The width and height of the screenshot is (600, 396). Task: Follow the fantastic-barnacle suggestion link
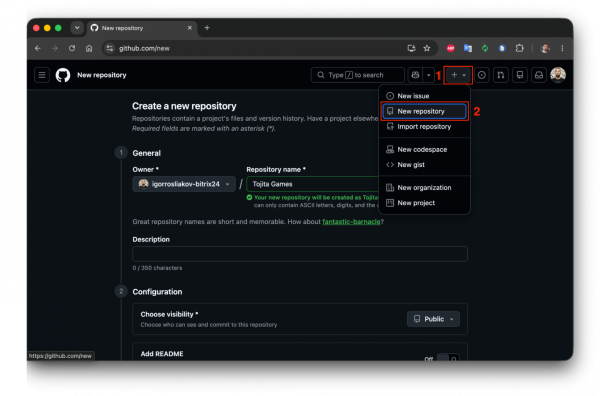(x=351, y=222)
